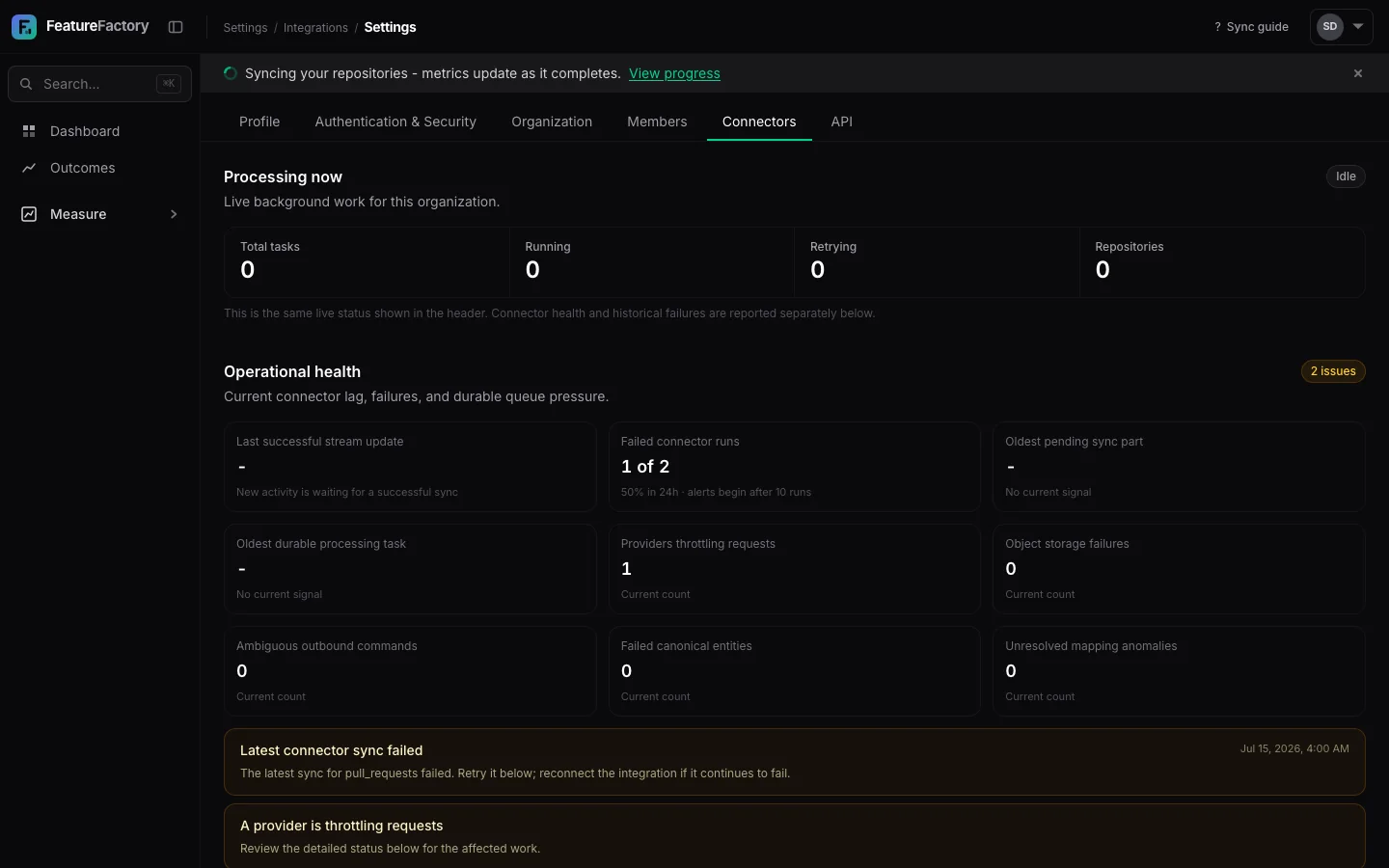Select Failed canonical entities card
Screen dimensions: 1389x868
pyautogui.click(x=795, y=671)
